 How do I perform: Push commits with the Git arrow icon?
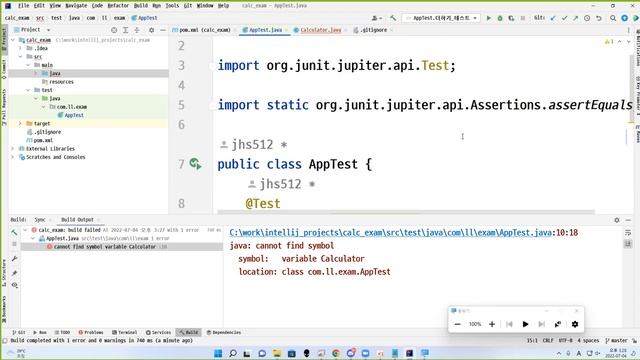[x=576, y=18]
